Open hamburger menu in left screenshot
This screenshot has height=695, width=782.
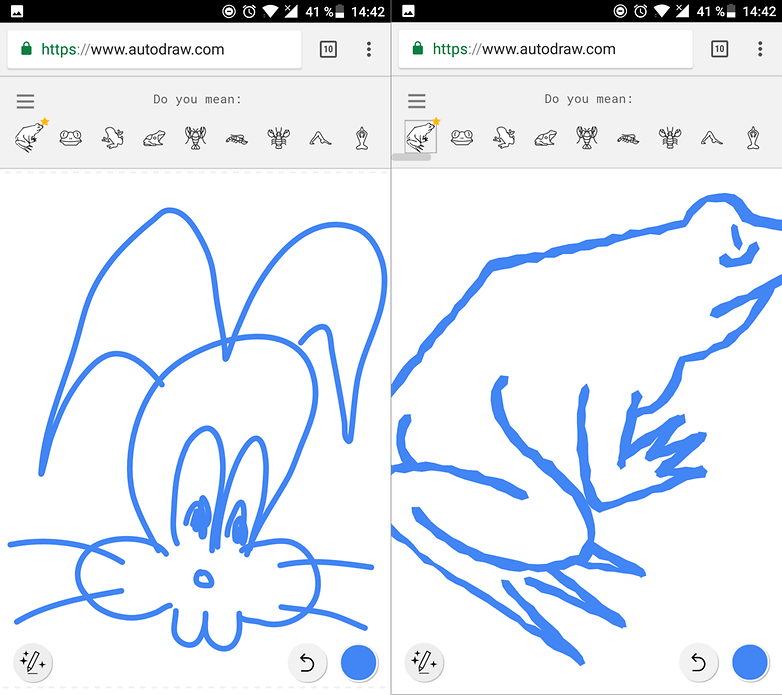pyautogui.click(x=25, y=101)
